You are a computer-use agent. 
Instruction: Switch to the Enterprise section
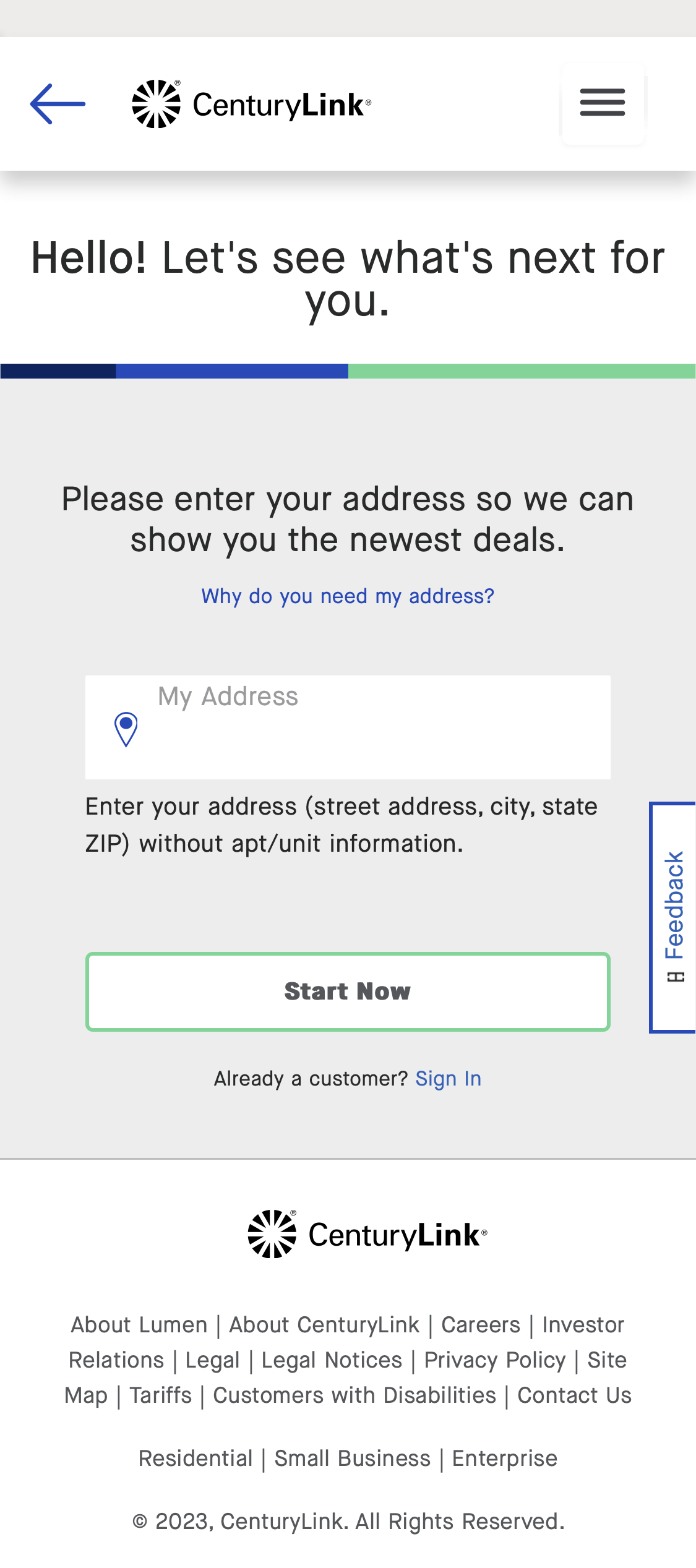(505, 1459)
